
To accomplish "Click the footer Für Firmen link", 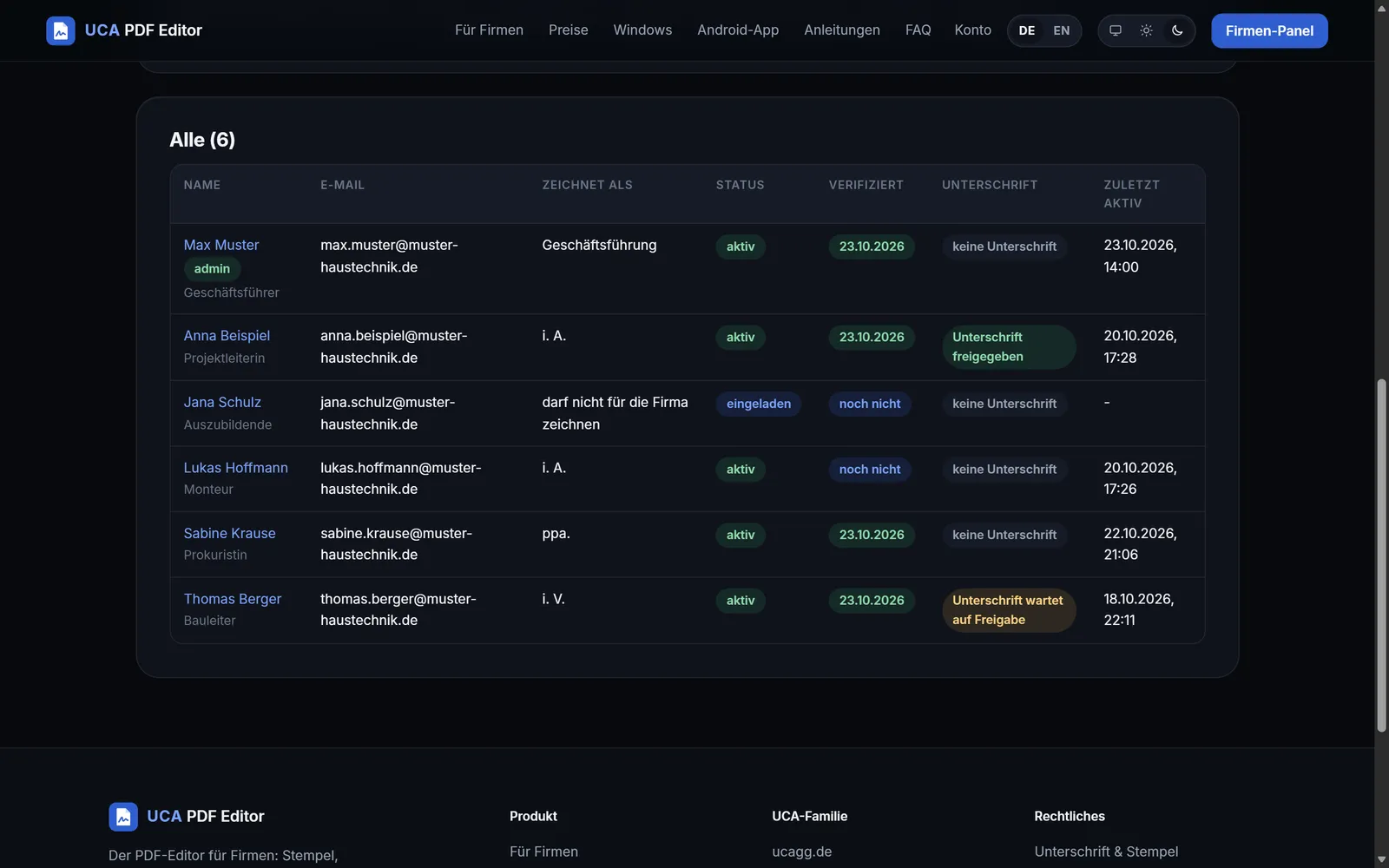I will click(x=543, y=852).
